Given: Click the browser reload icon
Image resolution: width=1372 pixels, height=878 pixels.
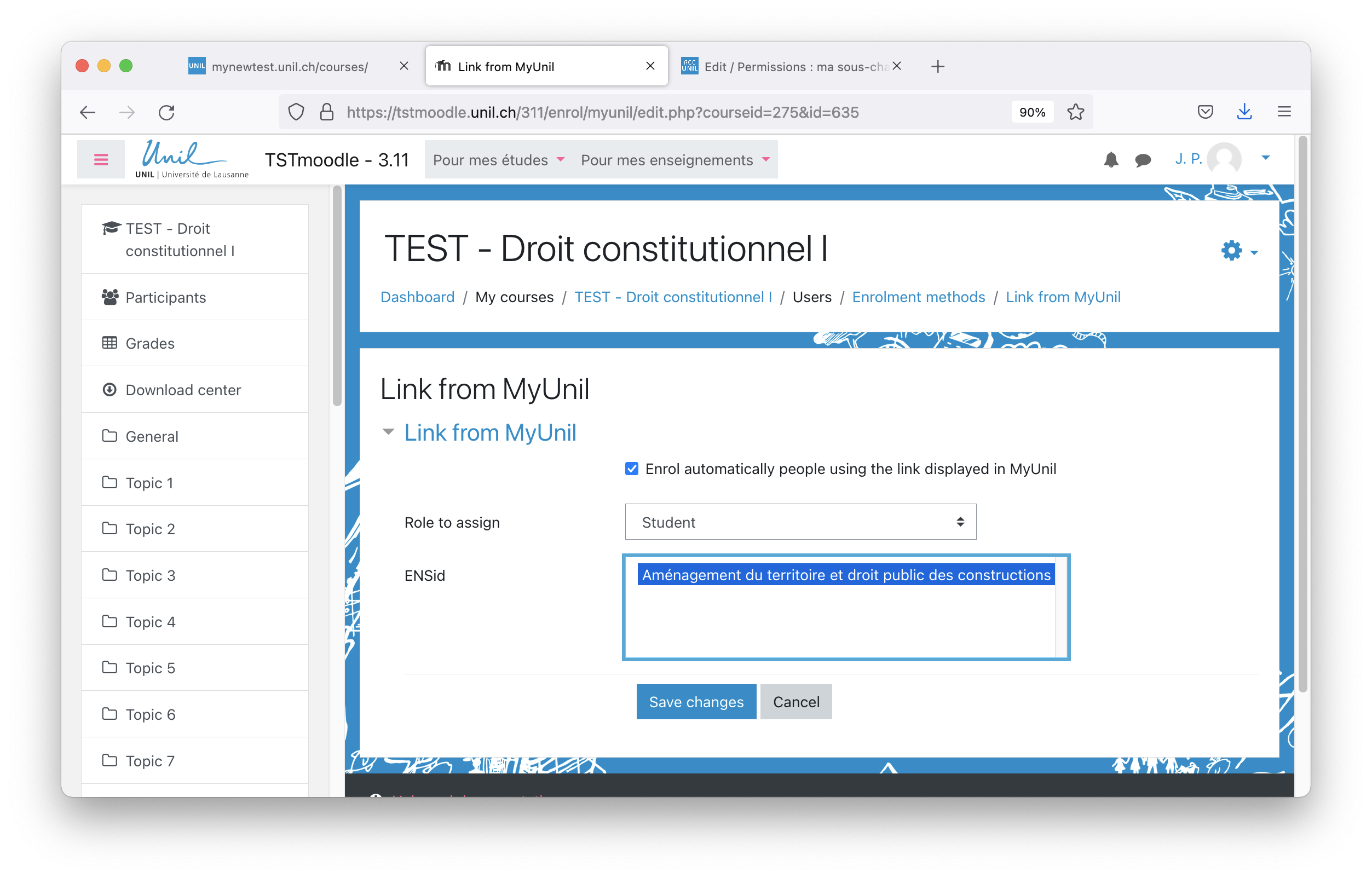Looking at the screenshot, I should click(x=166, y=112).
